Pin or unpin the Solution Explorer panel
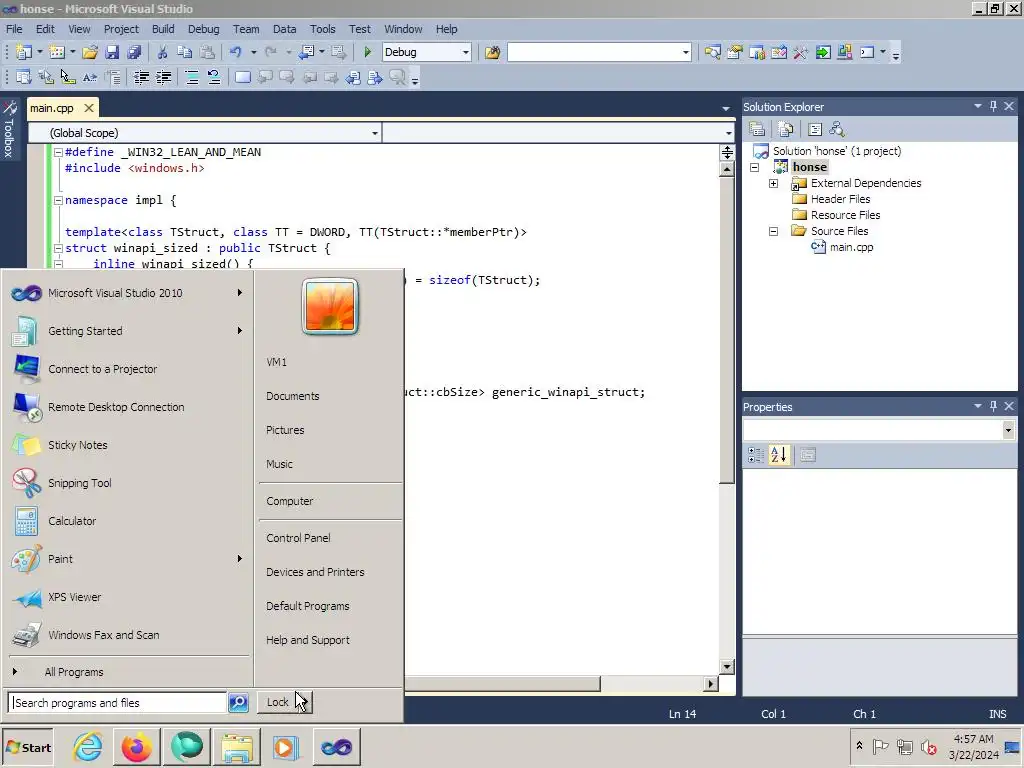1024x768 pixels. (993, 106)
